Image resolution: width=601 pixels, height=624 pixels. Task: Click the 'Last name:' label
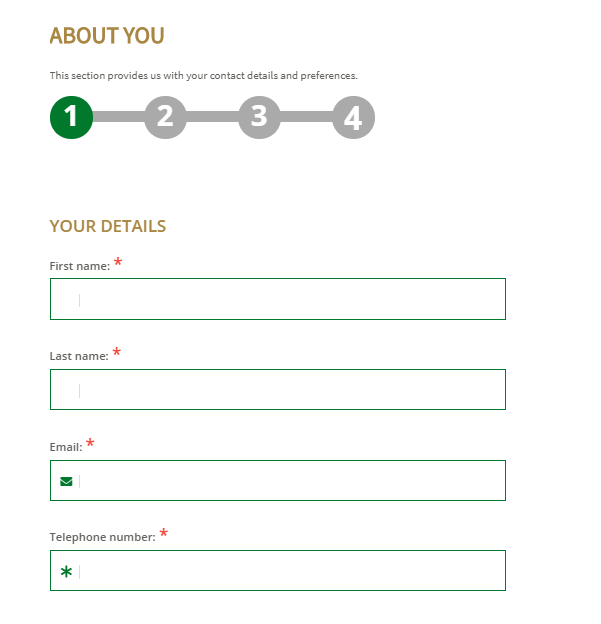click(78, 356)
